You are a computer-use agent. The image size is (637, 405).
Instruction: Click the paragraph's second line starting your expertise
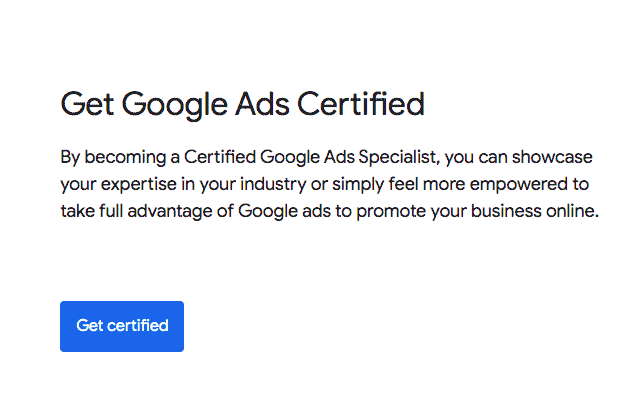pyautogui.click(x=325, y=185)
